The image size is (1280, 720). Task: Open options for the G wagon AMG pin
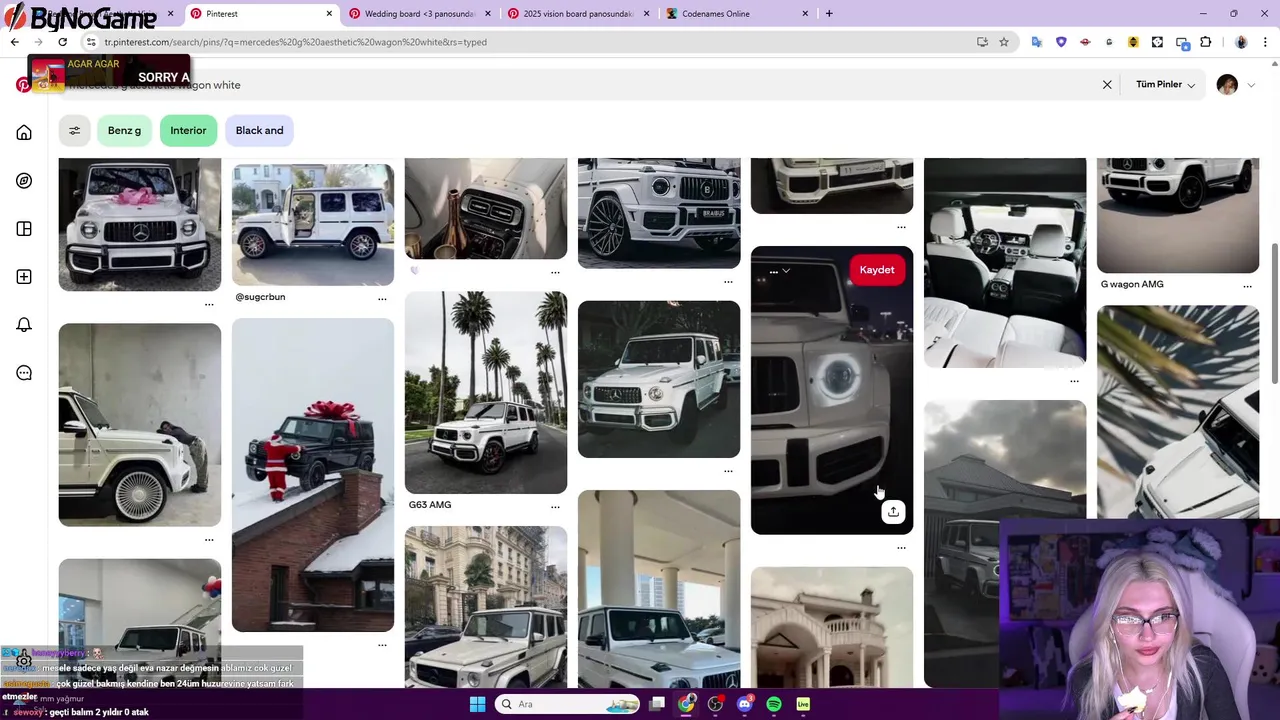coord(1247,285)
